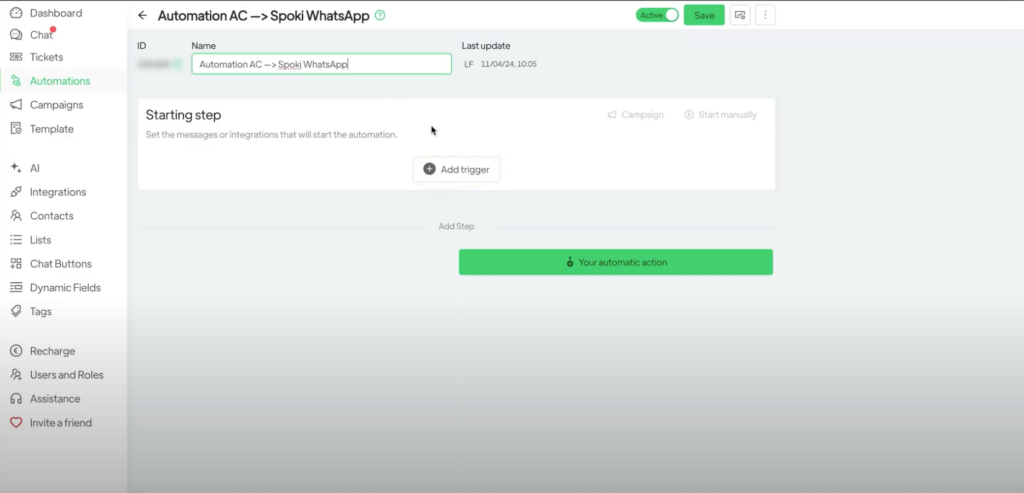Click the Add Step divider
The width and height of the screenshot is (1024, 493).
coord(456,227)
